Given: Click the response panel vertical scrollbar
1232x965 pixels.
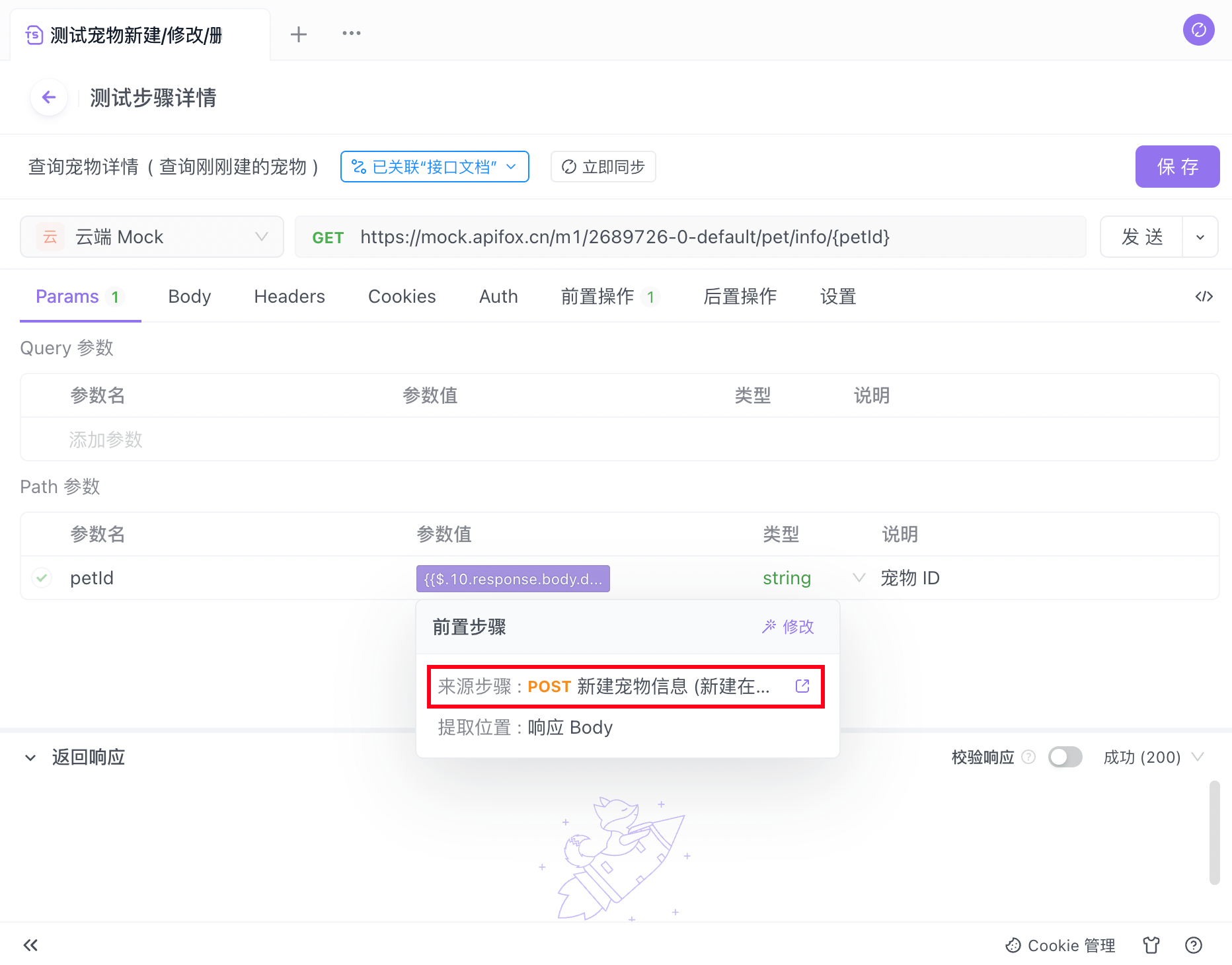Looking at the screenshot, I should 1214,831.
